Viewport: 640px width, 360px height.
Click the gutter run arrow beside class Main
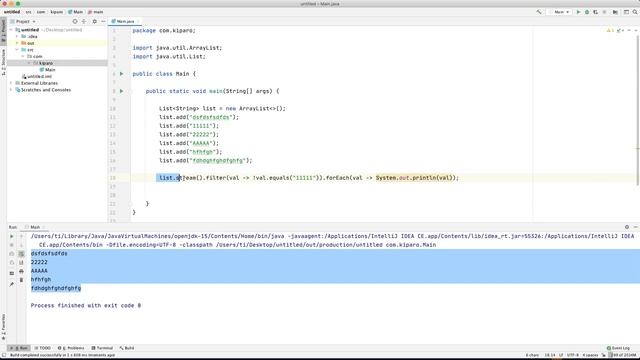coord(121,74)
